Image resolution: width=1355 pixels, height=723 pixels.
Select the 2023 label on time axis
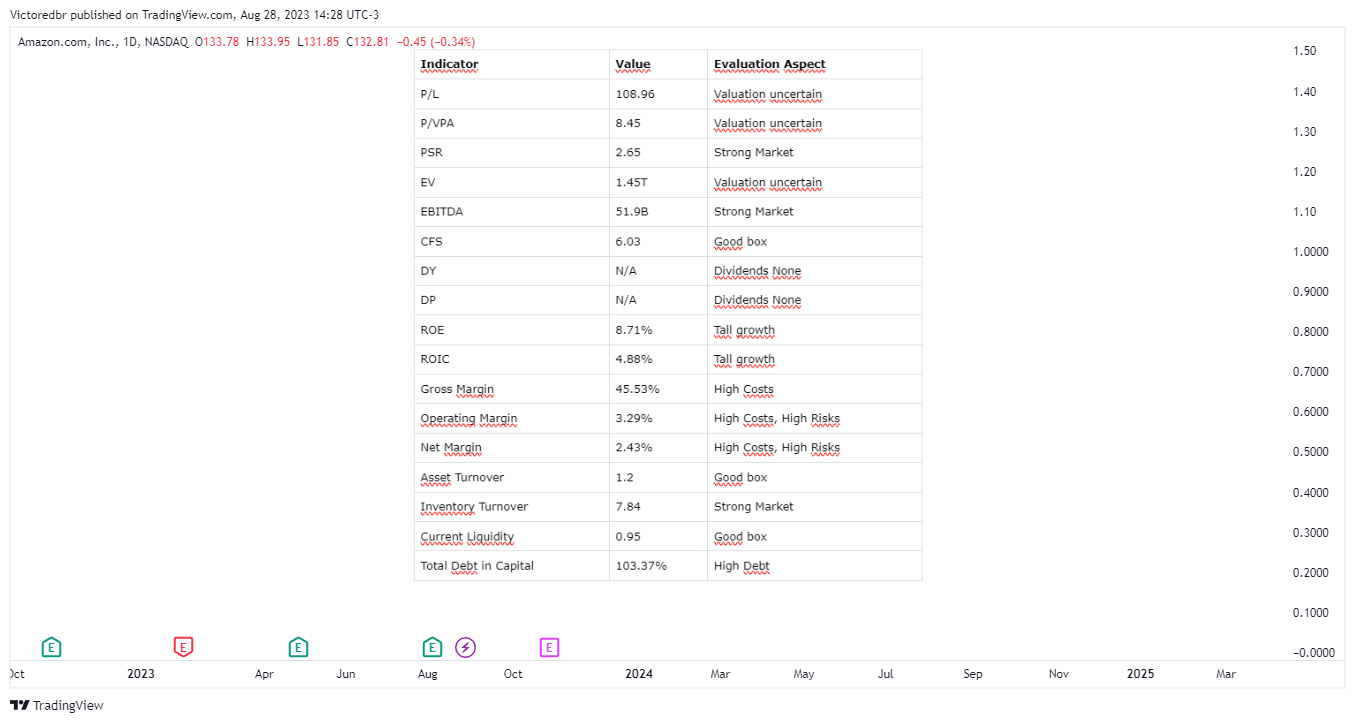(x=141, y=674)
